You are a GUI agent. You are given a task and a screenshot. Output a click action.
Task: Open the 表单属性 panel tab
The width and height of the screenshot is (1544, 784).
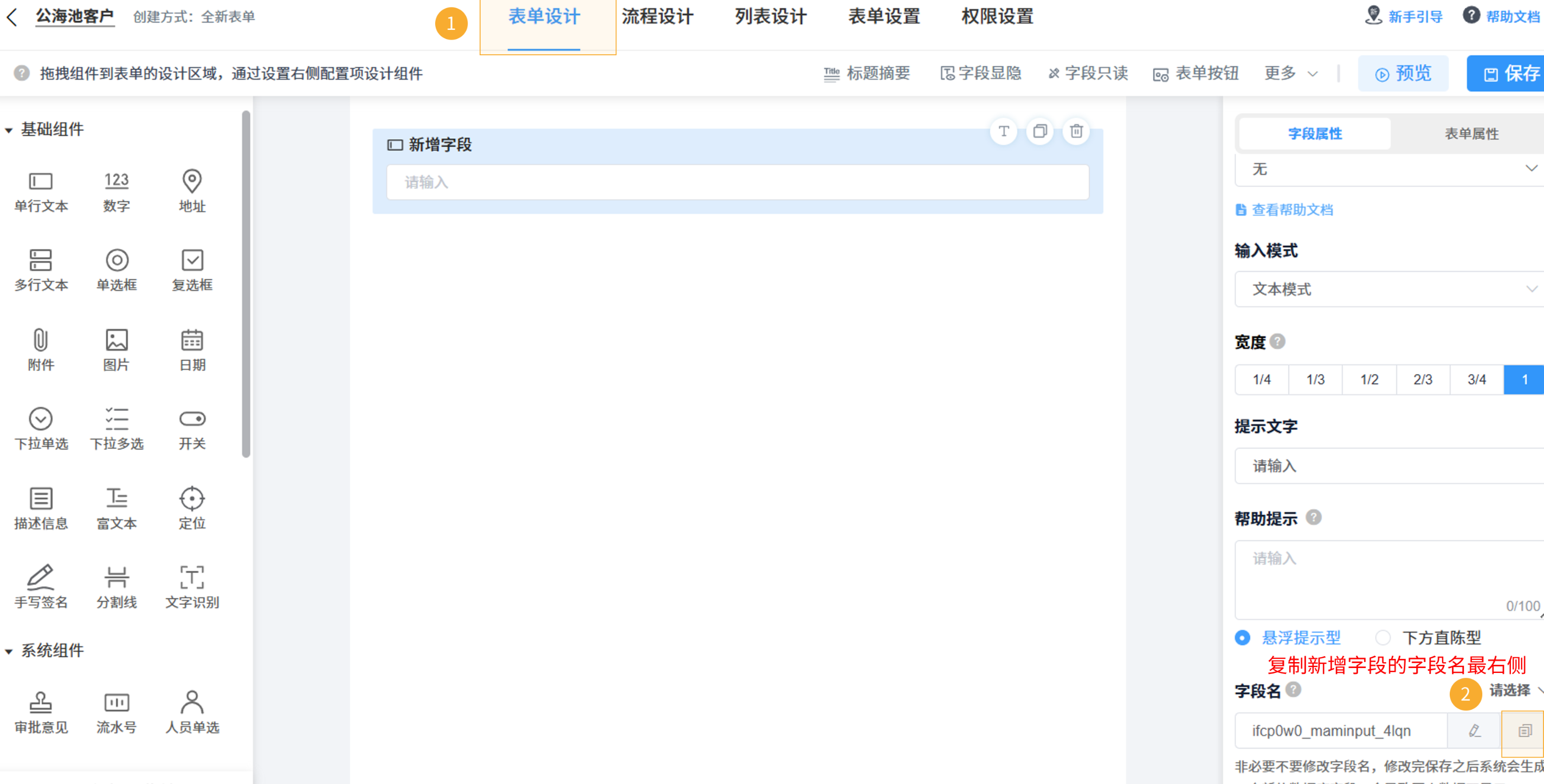click(1471, 134)
